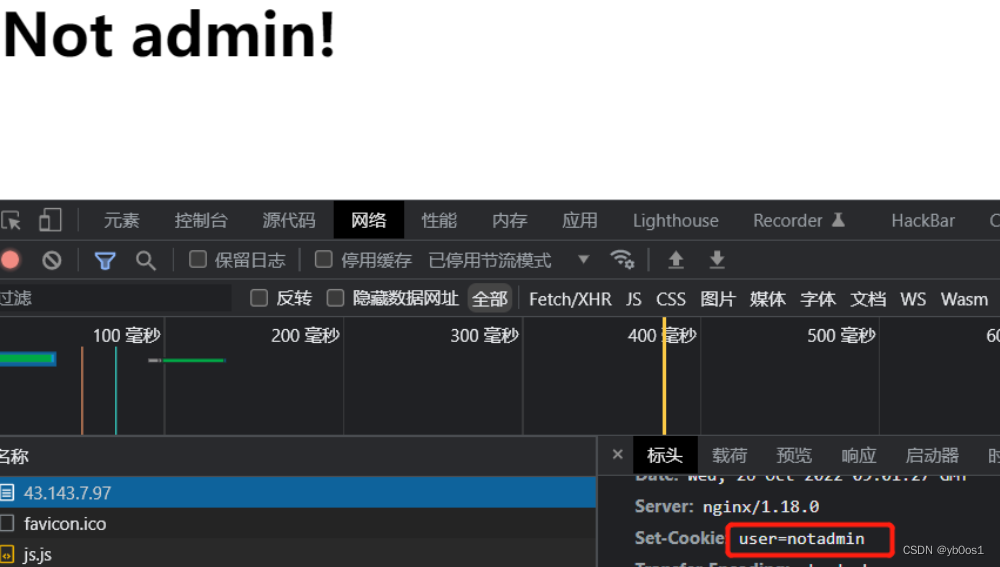The width and height of the screenshot is (1000, 567).
Task: Enable the 停用缓存 checkbox
Action: pos(323,260)
